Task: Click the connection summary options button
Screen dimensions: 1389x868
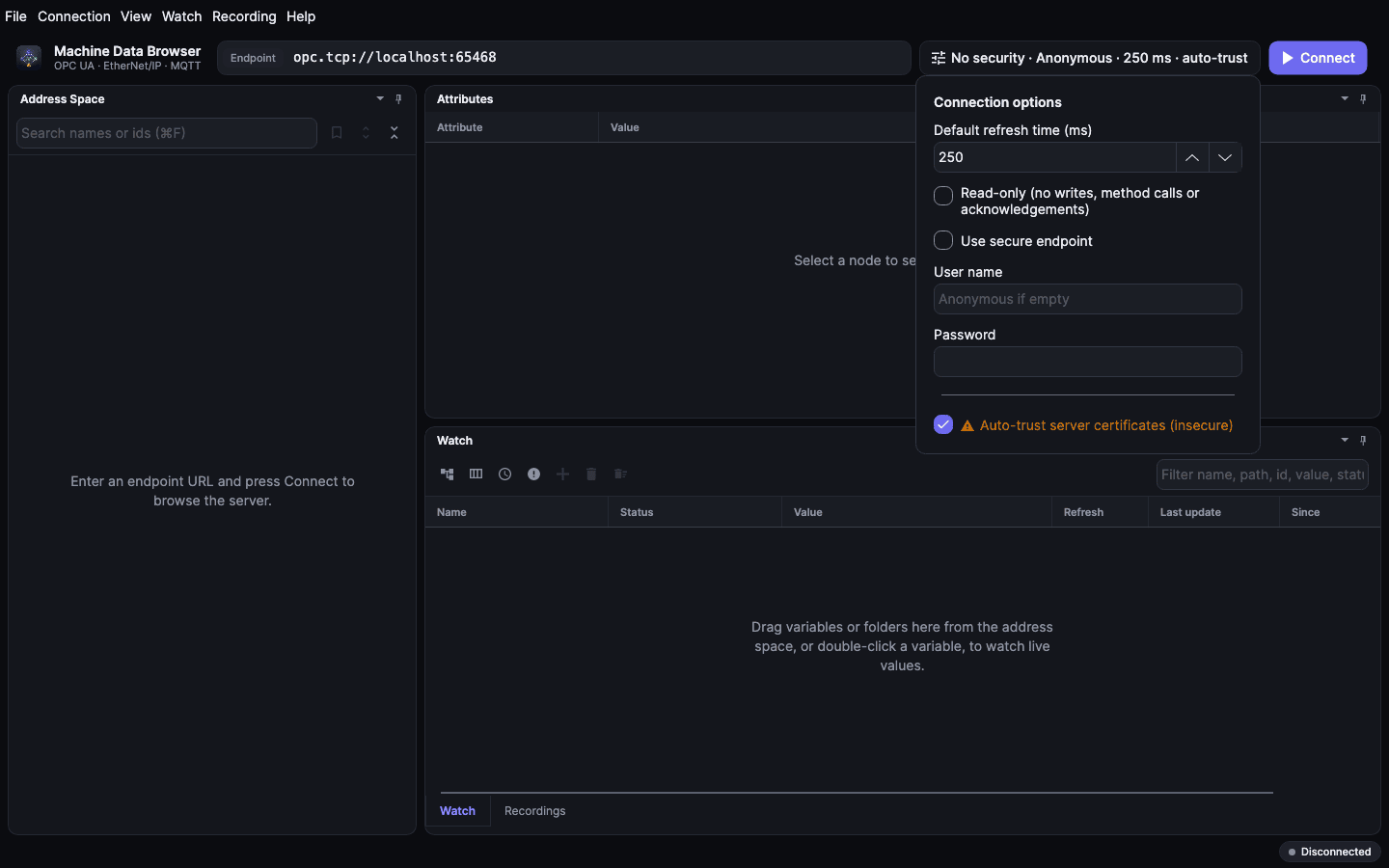Action: pos(1090,58)
